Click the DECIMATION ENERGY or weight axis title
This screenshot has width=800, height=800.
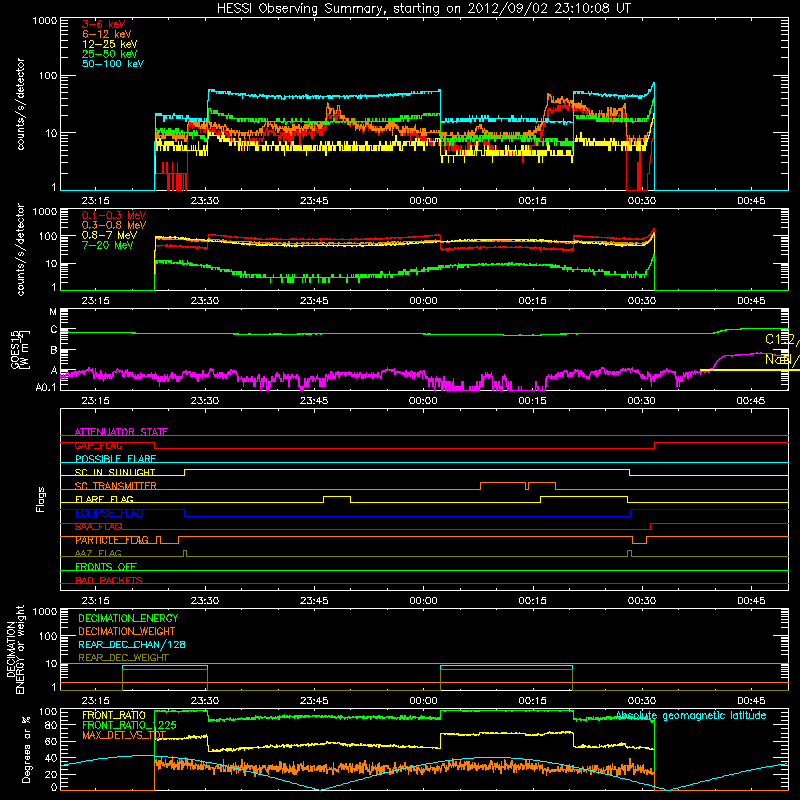coord(15,649)
